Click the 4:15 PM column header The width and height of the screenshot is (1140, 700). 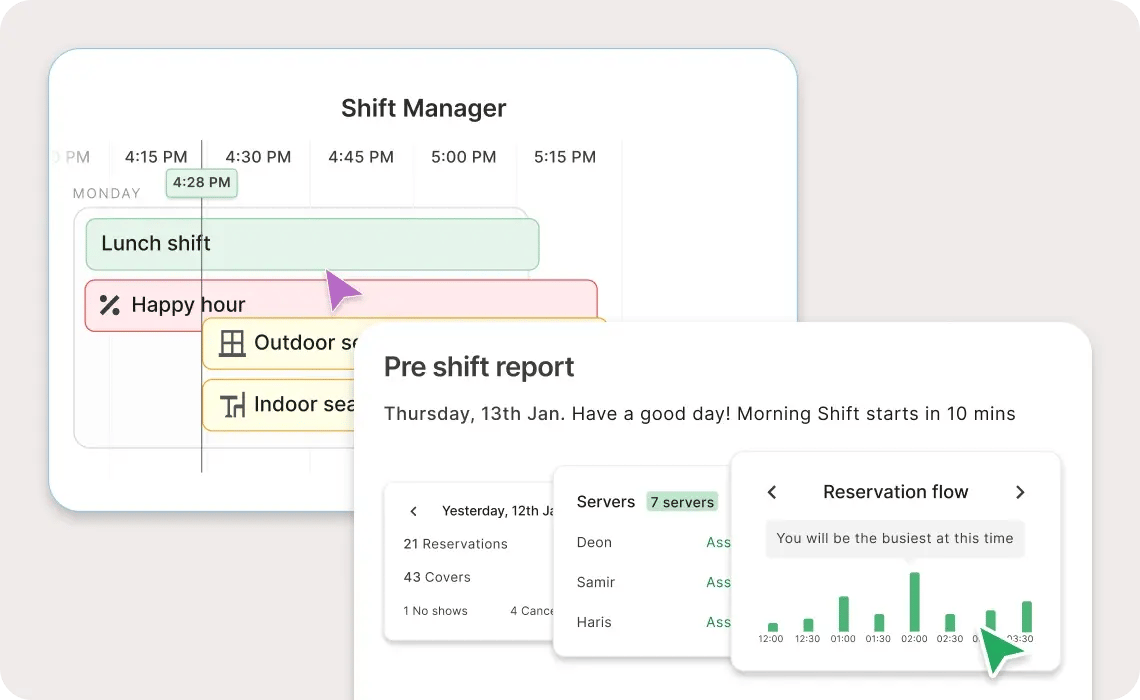point(156,157)
